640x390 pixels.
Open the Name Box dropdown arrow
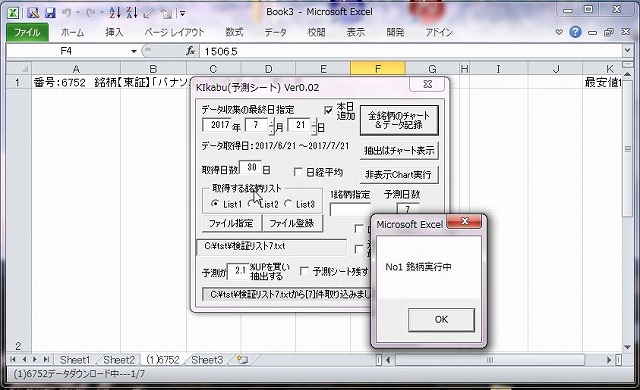click(133, 51)
